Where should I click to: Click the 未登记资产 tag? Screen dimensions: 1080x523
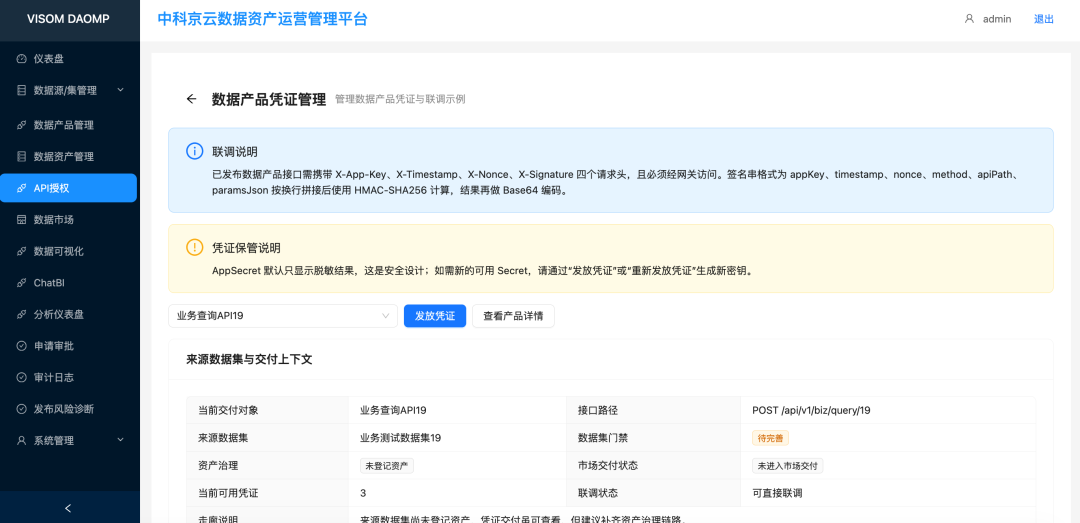[386, 466]
